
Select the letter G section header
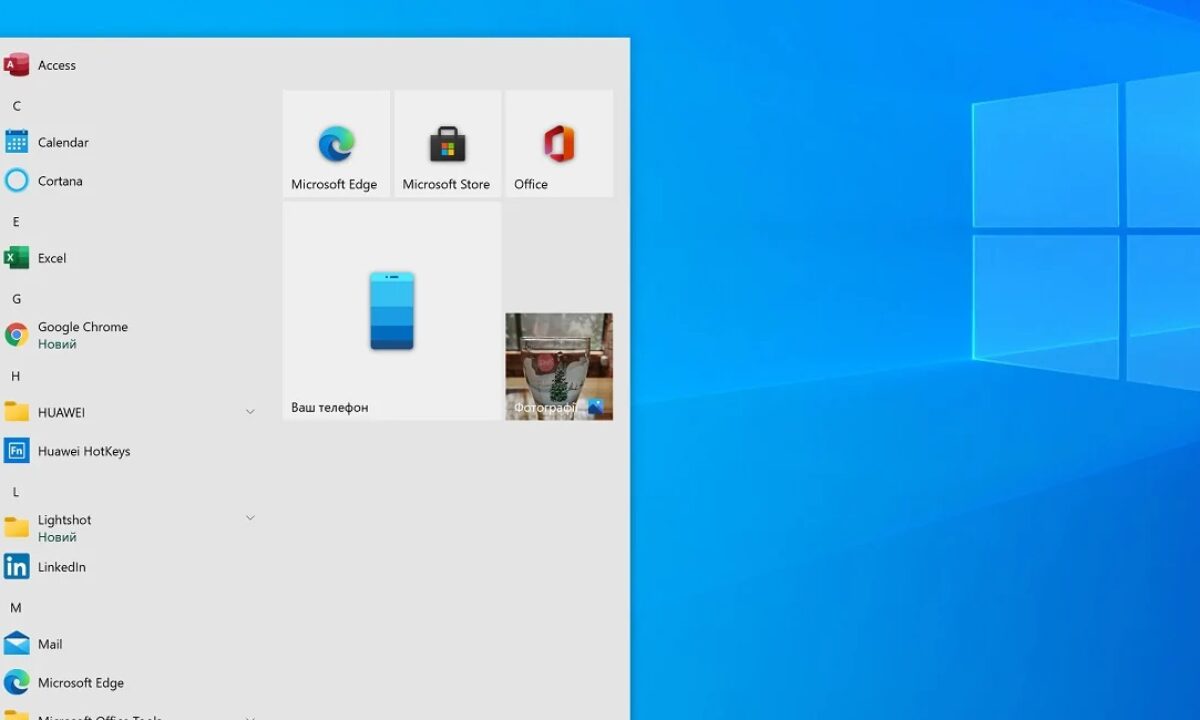tap(16, 299)
